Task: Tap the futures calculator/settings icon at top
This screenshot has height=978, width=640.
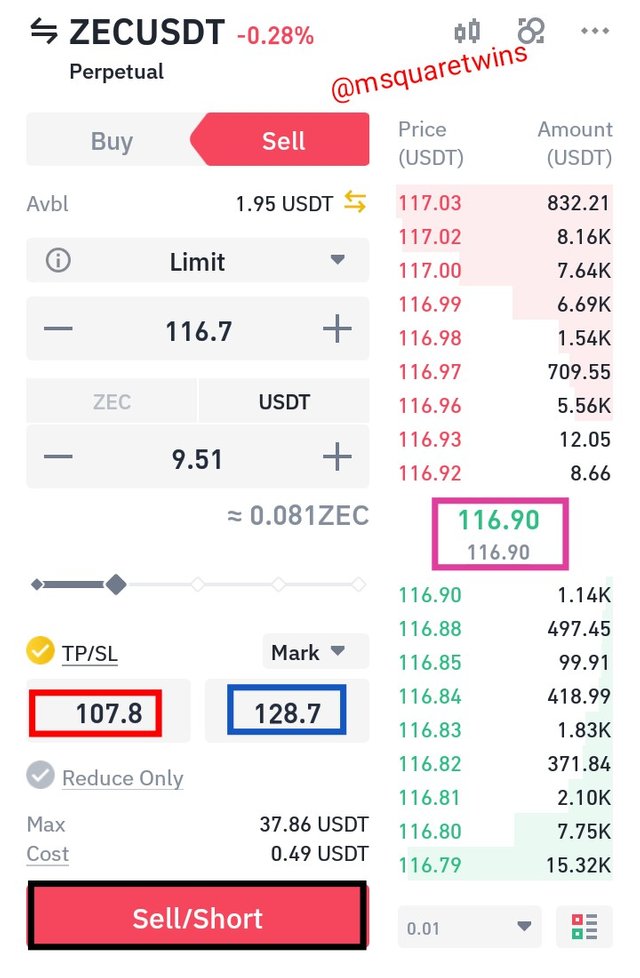Action: pyautogui.click(x=531, y=30)
